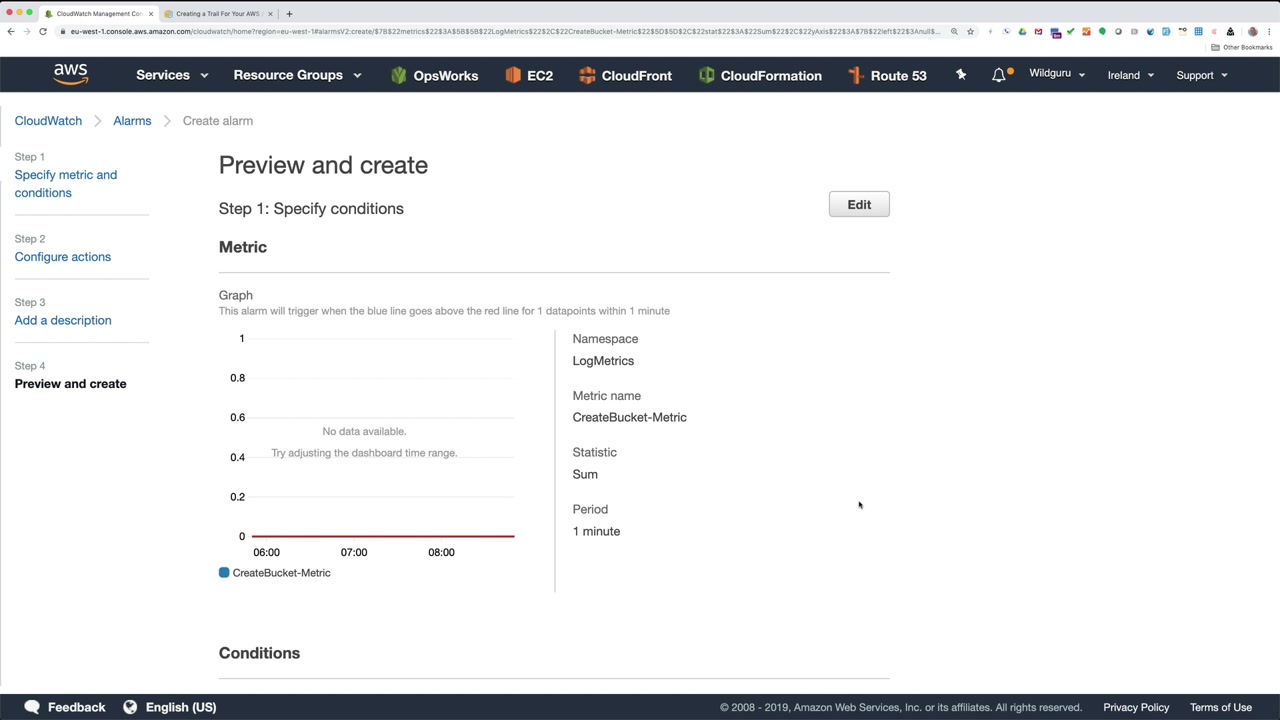The image size is (1280, 720).
Task: Click the Conditions section heading
Action: 259,653
